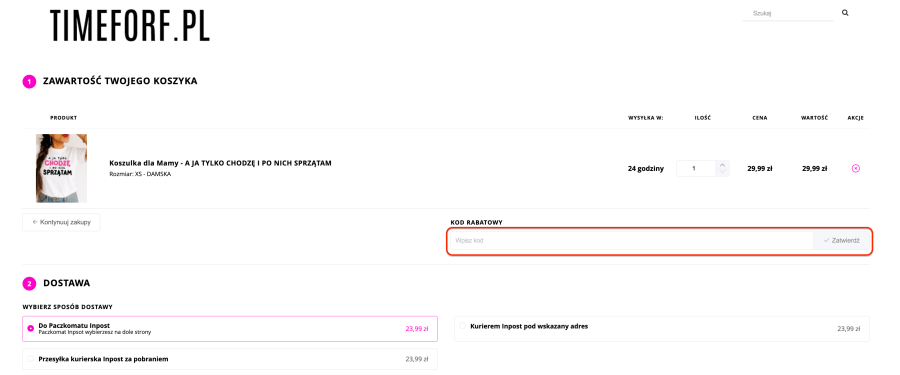The image size is (900, 375).
Task: Increase quantity with the up arrow
Action: [723, 165]
